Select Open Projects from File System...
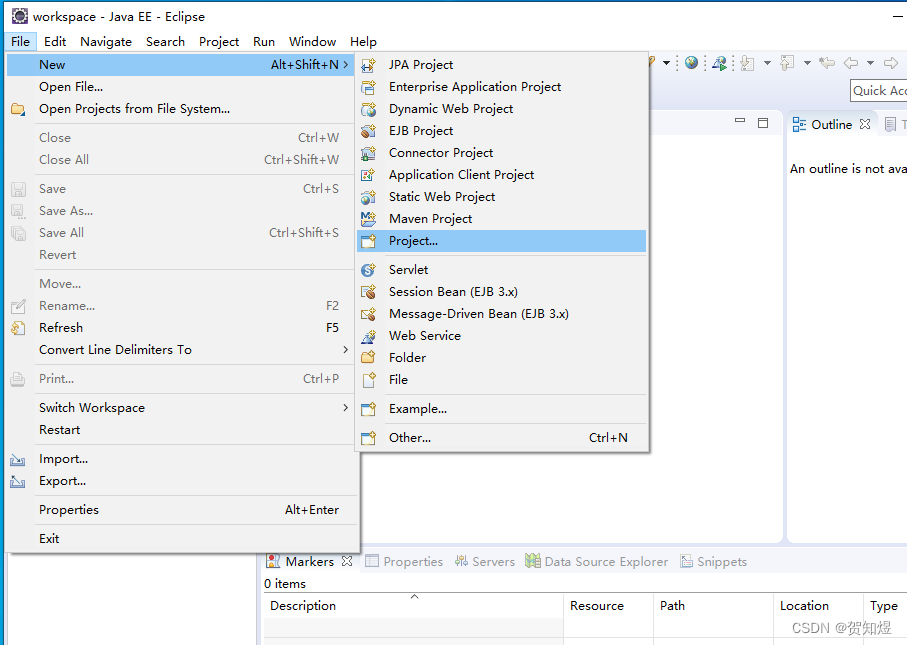Image resolution: width=907 pixels, height=645 pixels. pos(180,109)
